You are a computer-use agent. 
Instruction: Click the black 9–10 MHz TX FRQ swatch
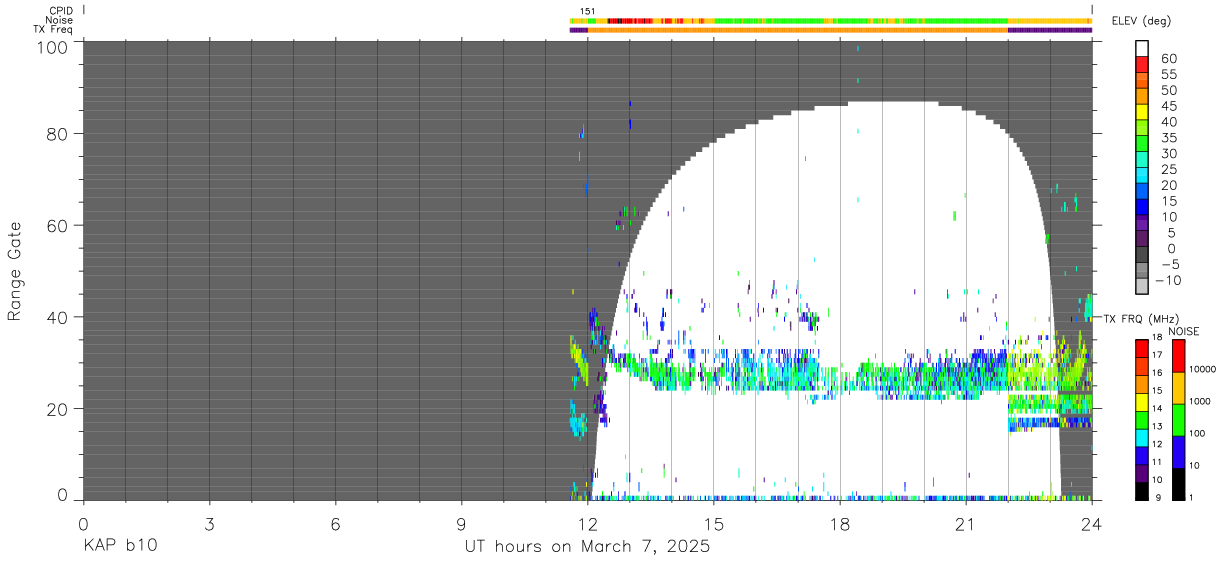1142,491
